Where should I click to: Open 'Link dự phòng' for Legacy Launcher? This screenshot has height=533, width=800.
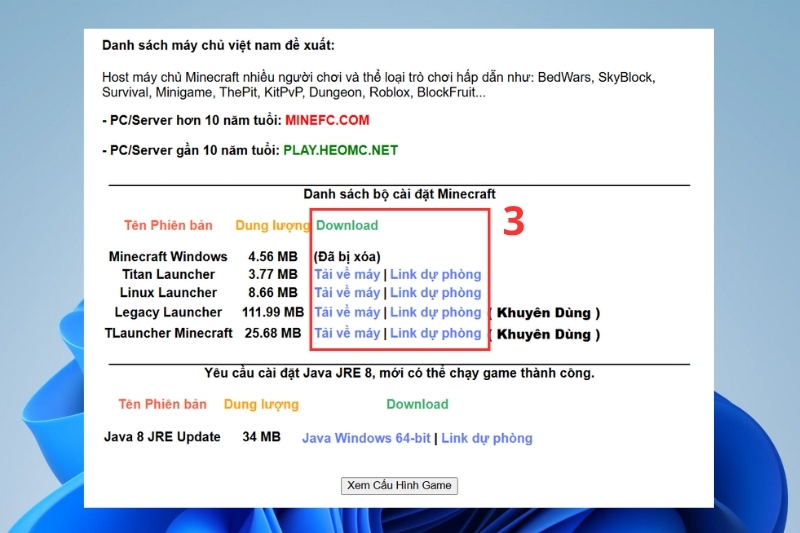tap(436, 312)
